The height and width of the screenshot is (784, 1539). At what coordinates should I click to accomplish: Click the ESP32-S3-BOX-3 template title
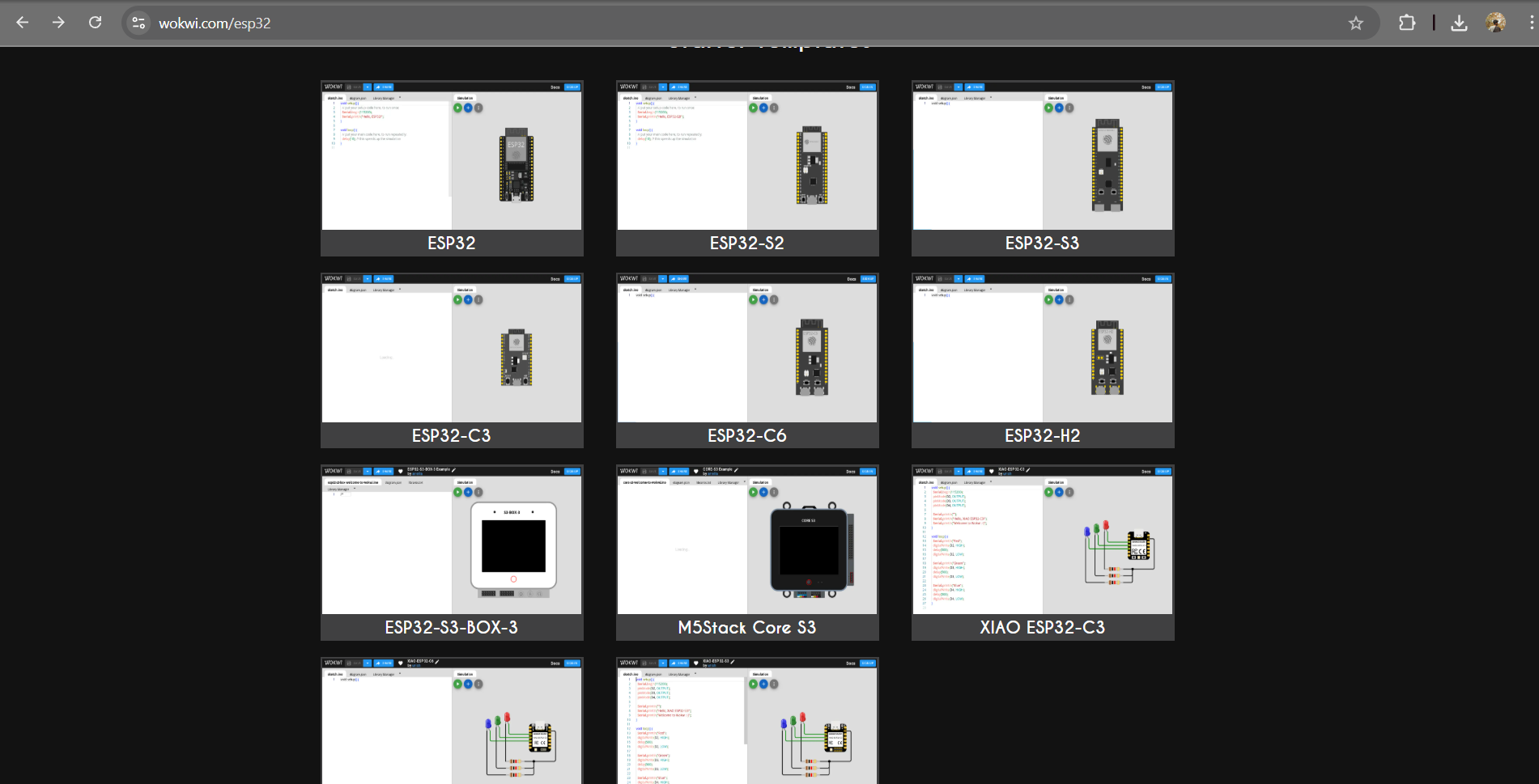click(x=452, y=627)
